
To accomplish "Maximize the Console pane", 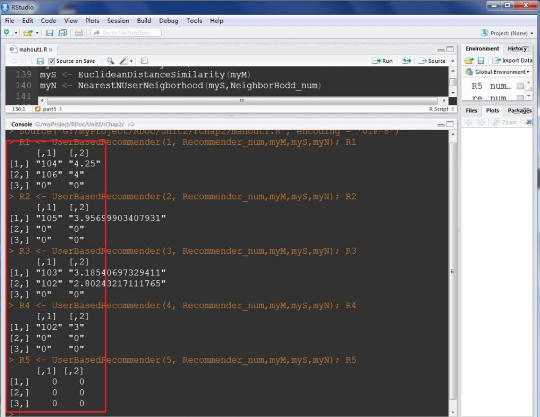I will point(450,124).
